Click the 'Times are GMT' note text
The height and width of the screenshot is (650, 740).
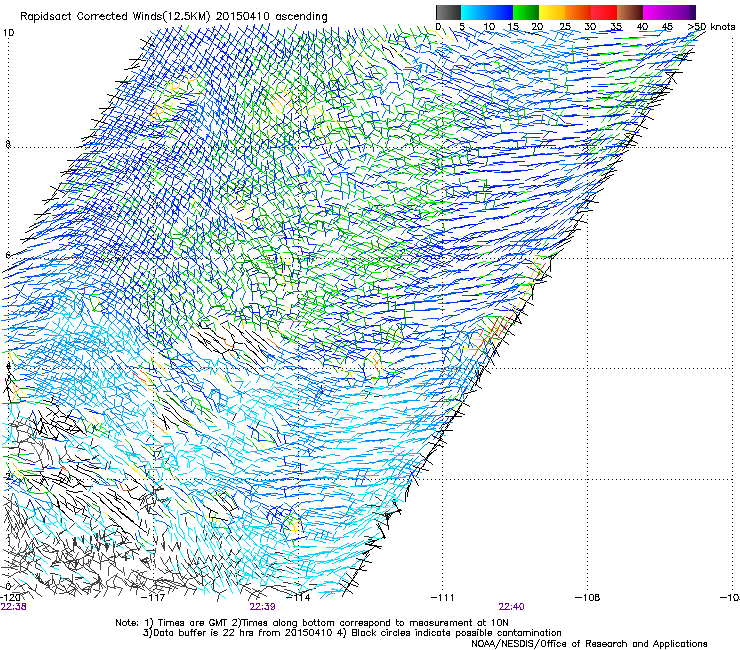193,623
